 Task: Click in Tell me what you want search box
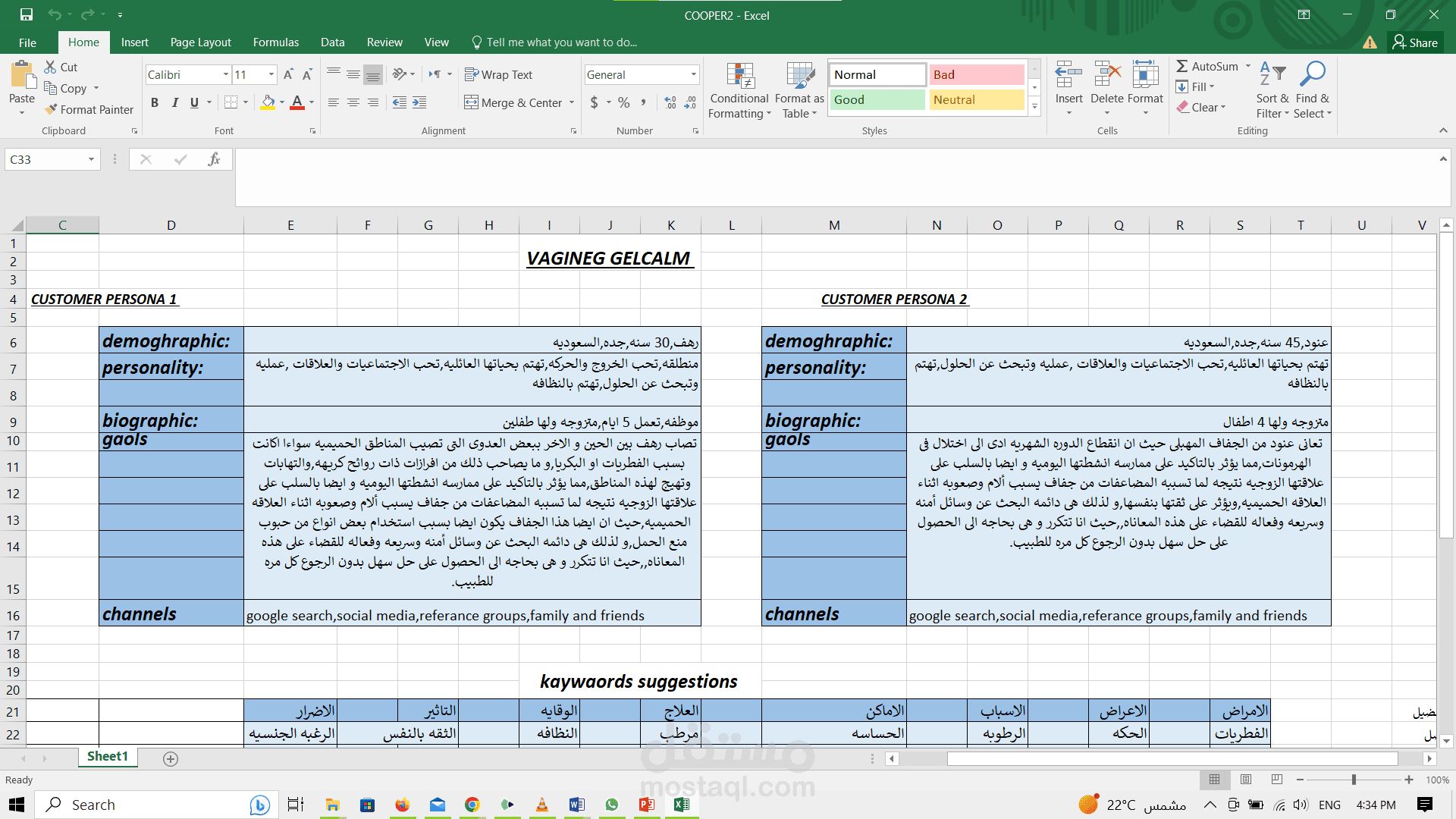click(561, 42)
